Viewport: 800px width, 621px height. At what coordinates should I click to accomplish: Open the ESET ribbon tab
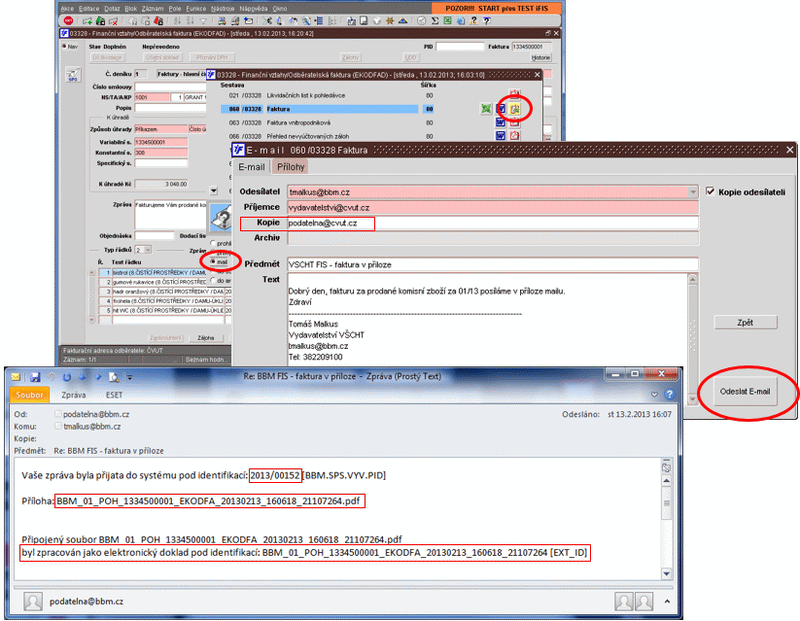point(114,394)
